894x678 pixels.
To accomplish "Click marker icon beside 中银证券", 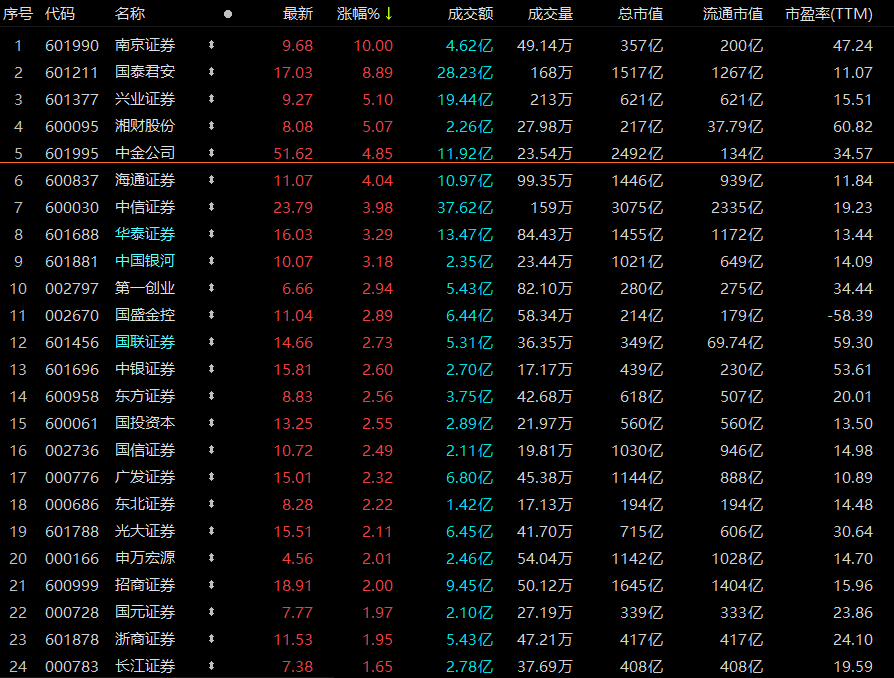I will click(212, 369).
